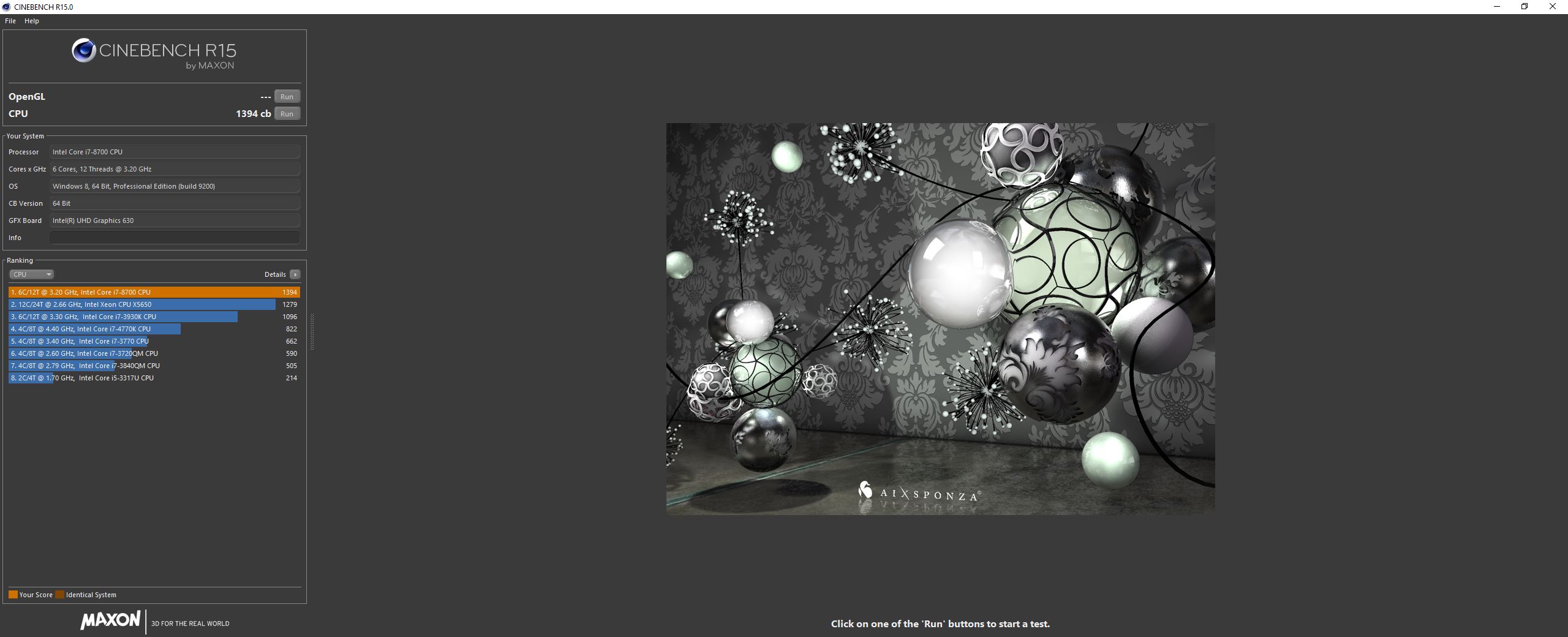The image size is (1568, 637).
Task: Click the orange Your Score legend swatch
Action: click(13, 595)
